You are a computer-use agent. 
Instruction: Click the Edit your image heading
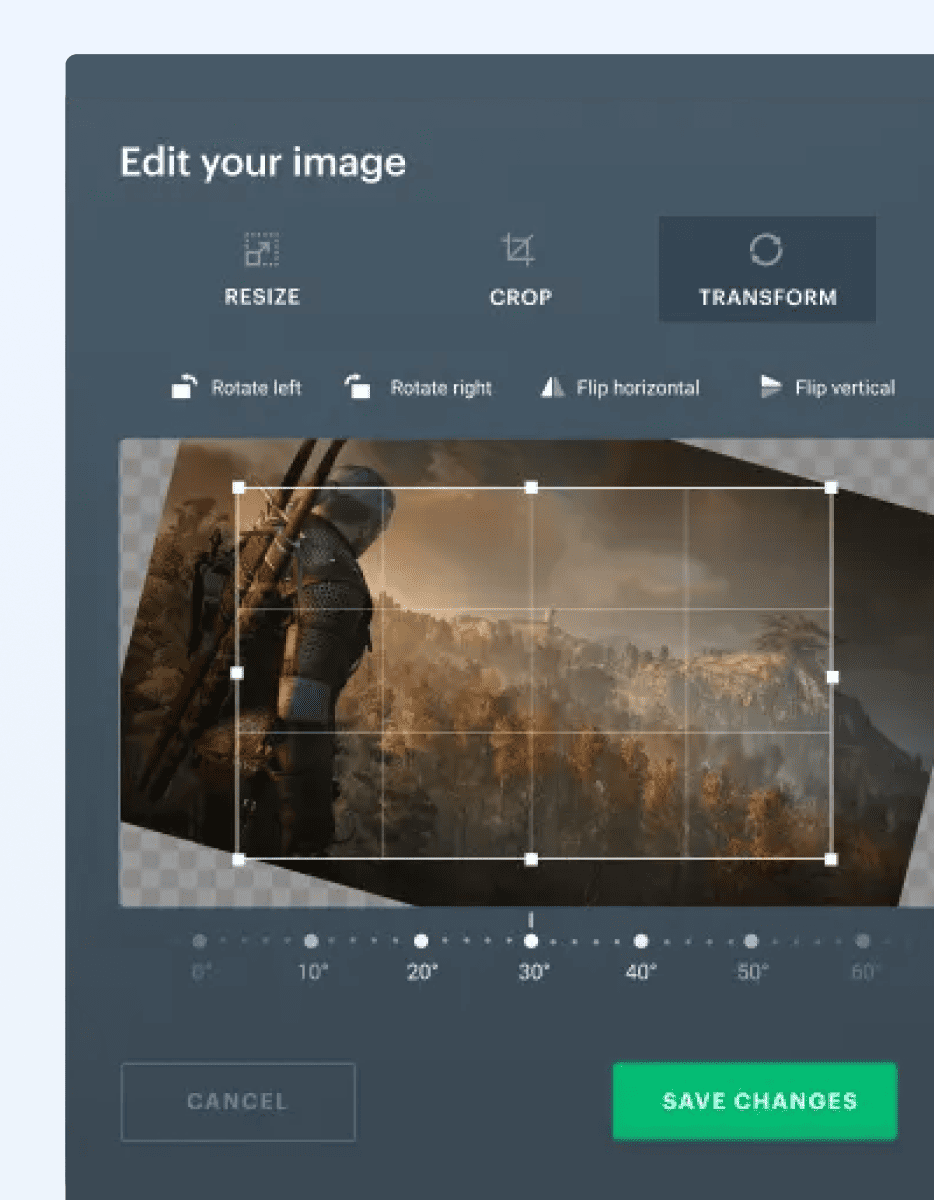tap(263, 162)
